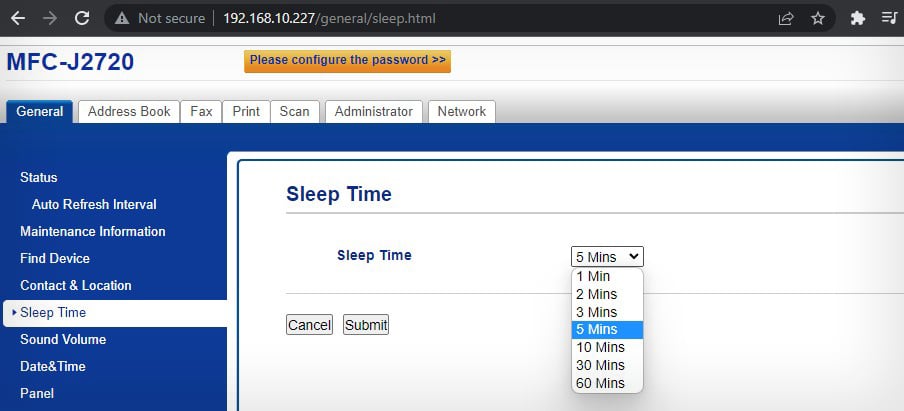Switch to the Address Book tab
This screenshot has width=904, height=411.
click(129, 112)
